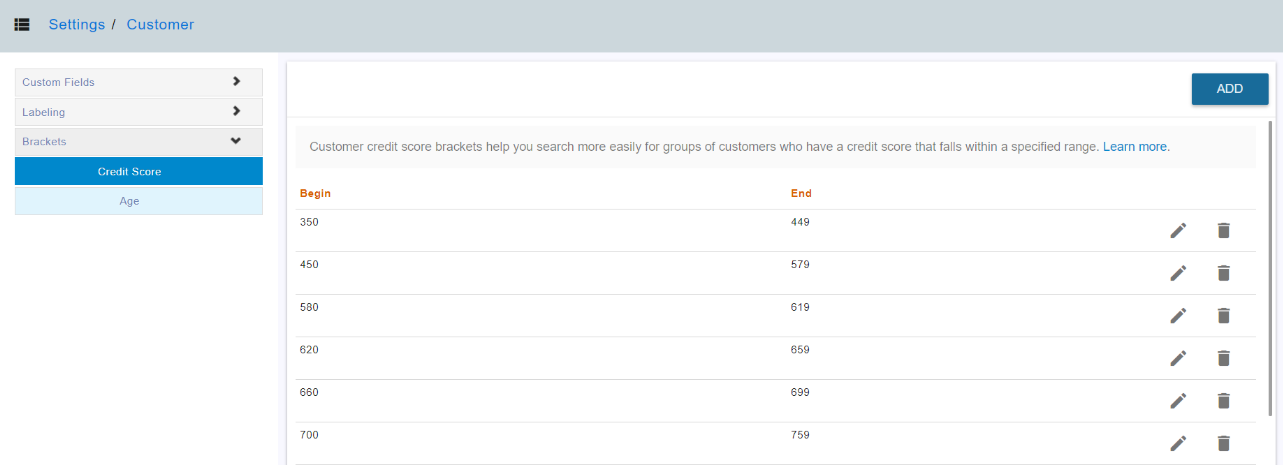Select the Begin value 620
Image resolution: width=1283 pixels, height=473 pixels.
click(309, 350)
